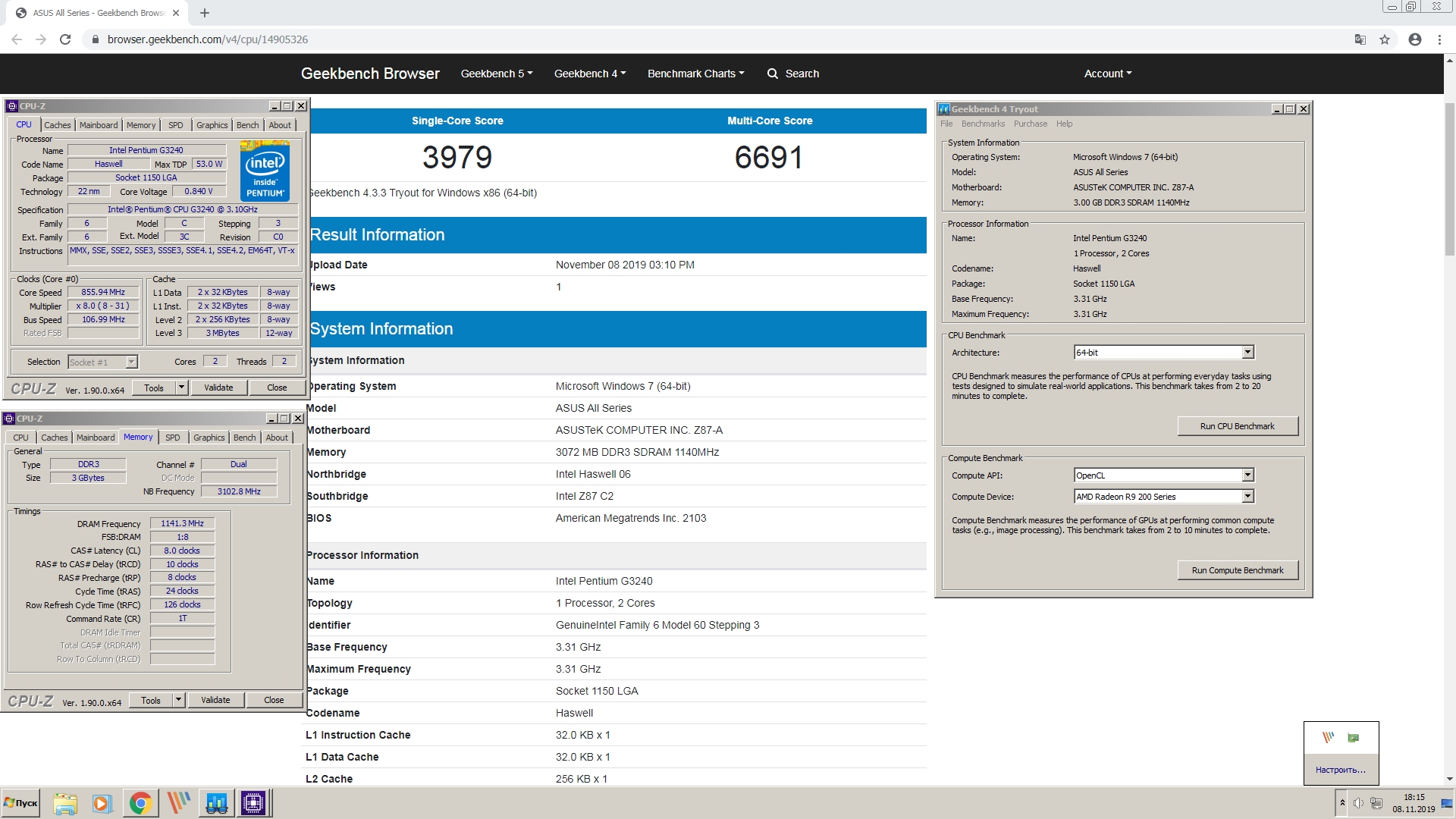Screen dimensions: 1456x819
Task: Click the Intel Pentium logo in CPU-Z
Action: point(265,170)
